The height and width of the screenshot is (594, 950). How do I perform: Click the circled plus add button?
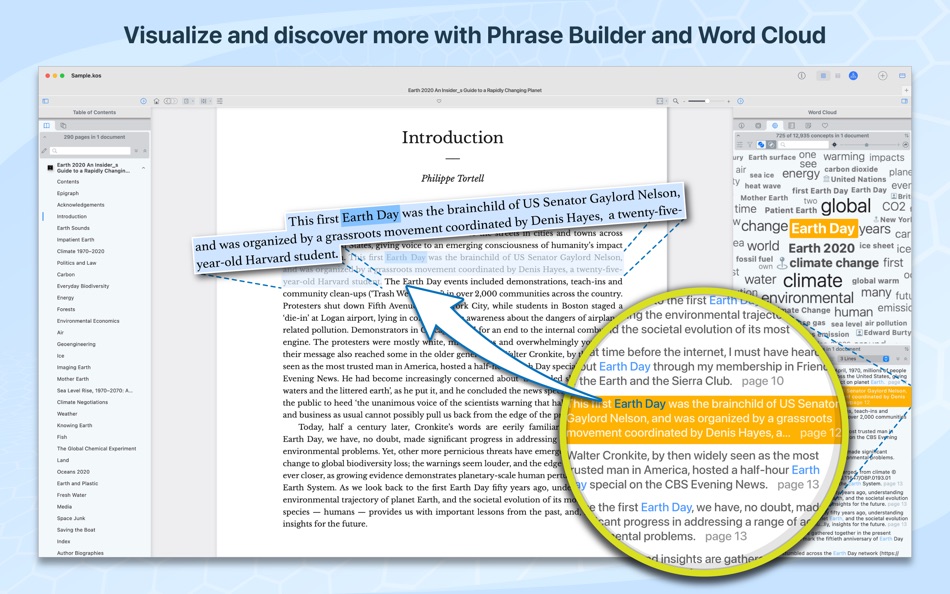883,75
